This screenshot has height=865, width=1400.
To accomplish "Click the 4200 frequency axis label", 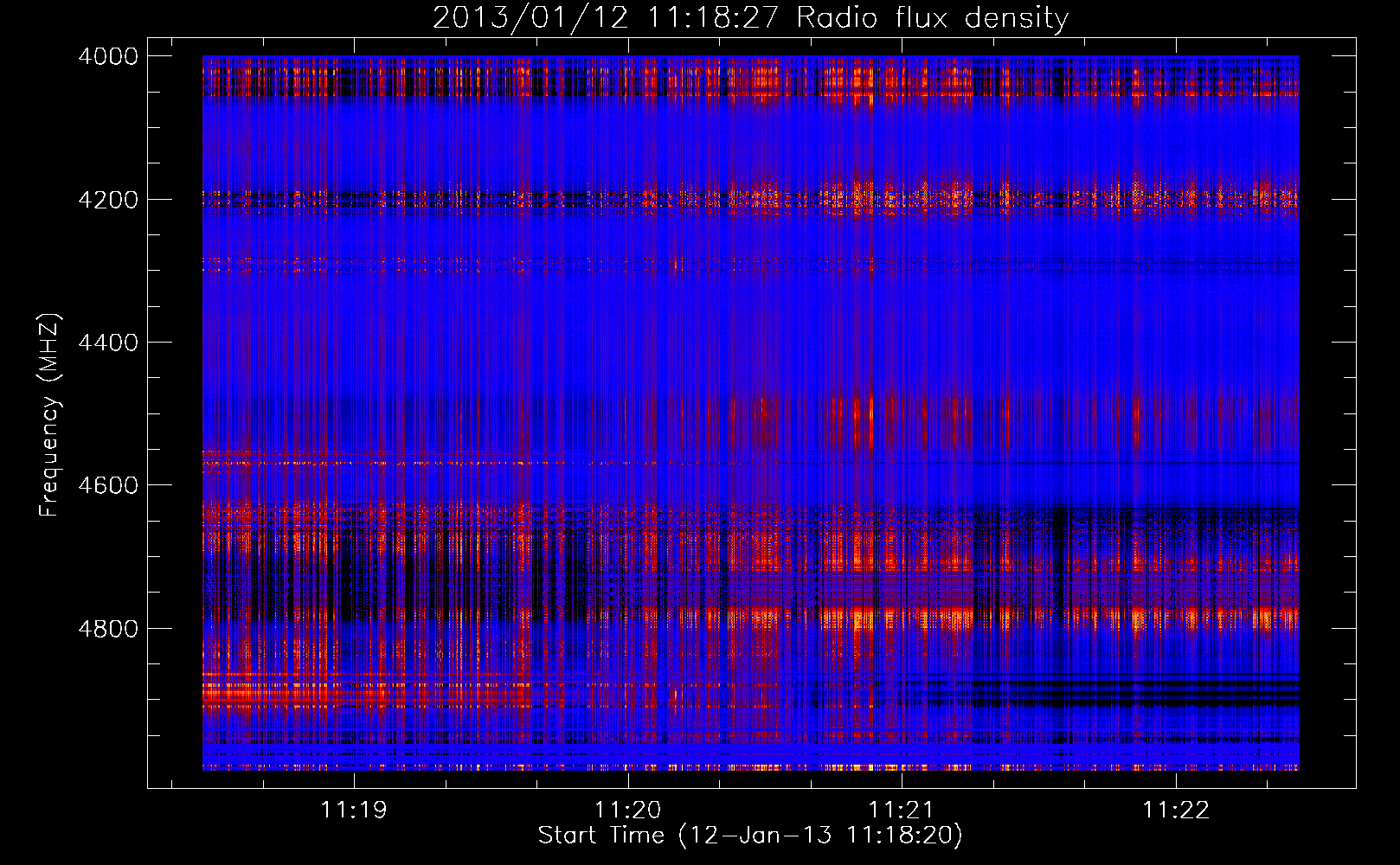I will click(x=108, y=200).
